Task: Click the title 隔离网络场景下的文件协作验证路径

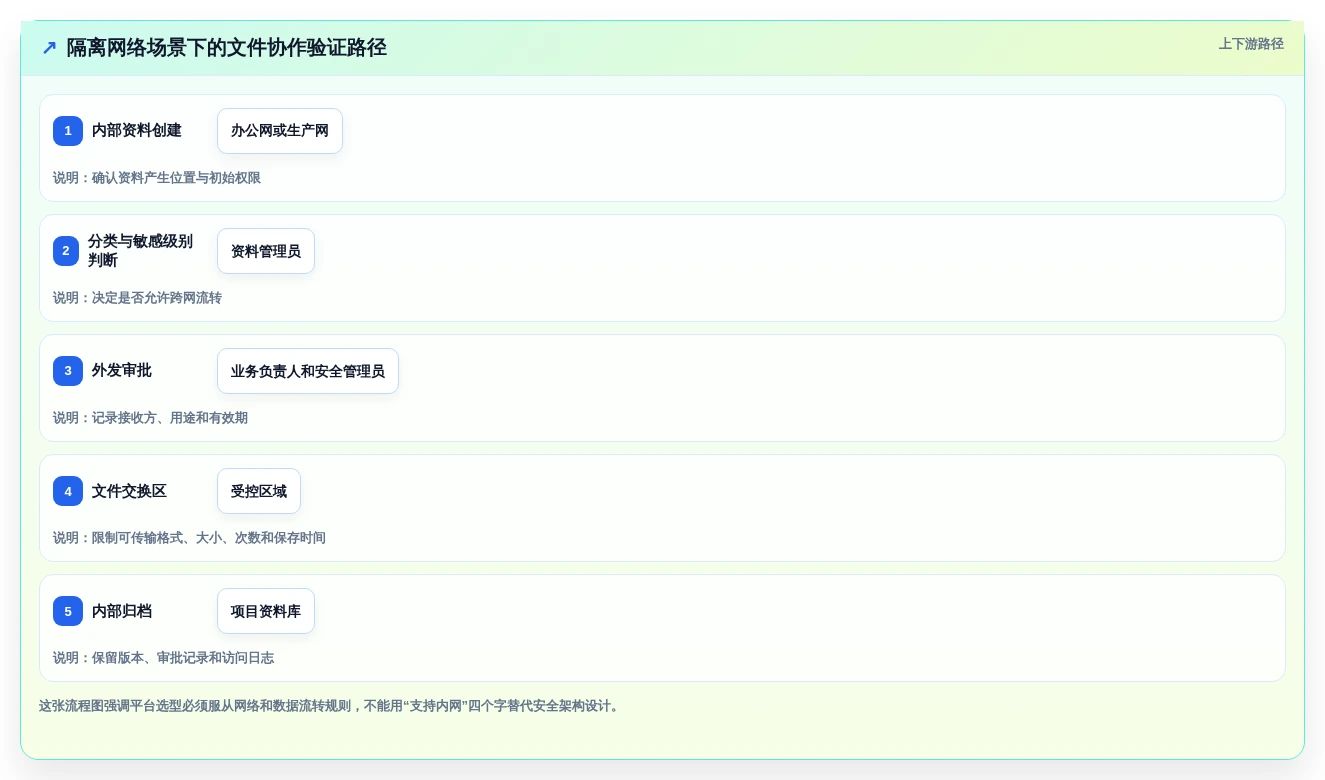Action: [x=226, y=48]
